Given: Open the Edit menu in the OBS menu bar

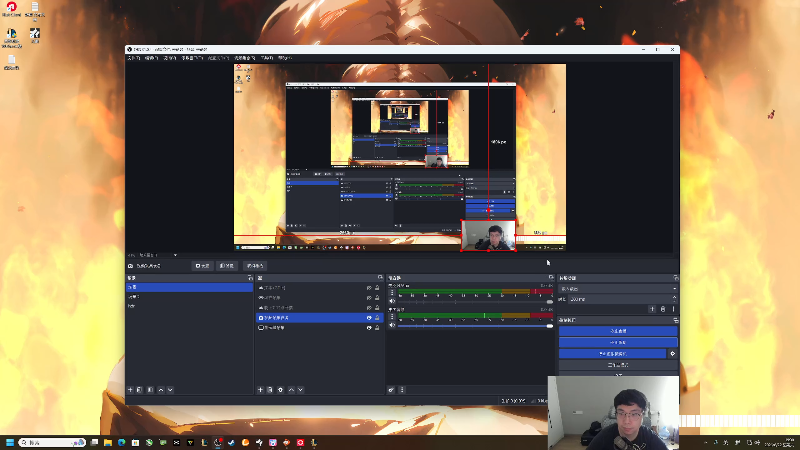Looking at the screenshot, I should coord(152,58).
